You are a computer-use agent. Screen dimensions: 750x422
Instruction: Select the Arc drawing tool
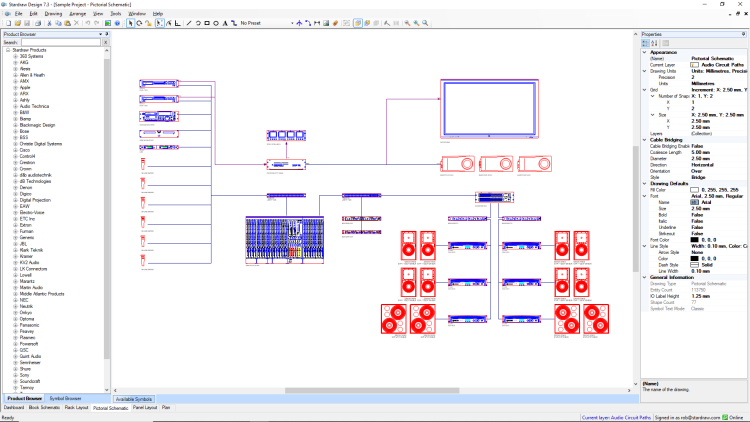point(198,23)
